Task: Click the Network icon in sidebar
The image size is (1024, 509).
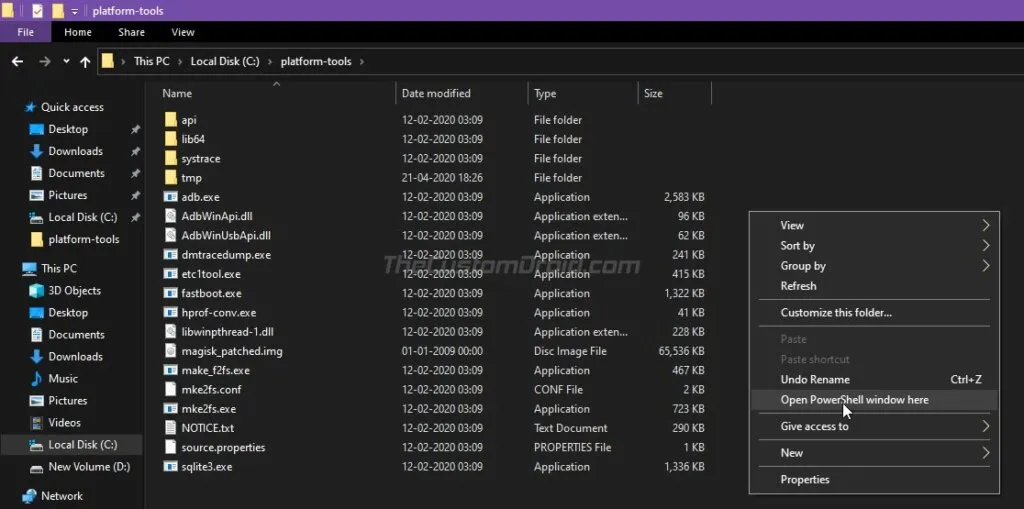Action: (x=29, y=496)
